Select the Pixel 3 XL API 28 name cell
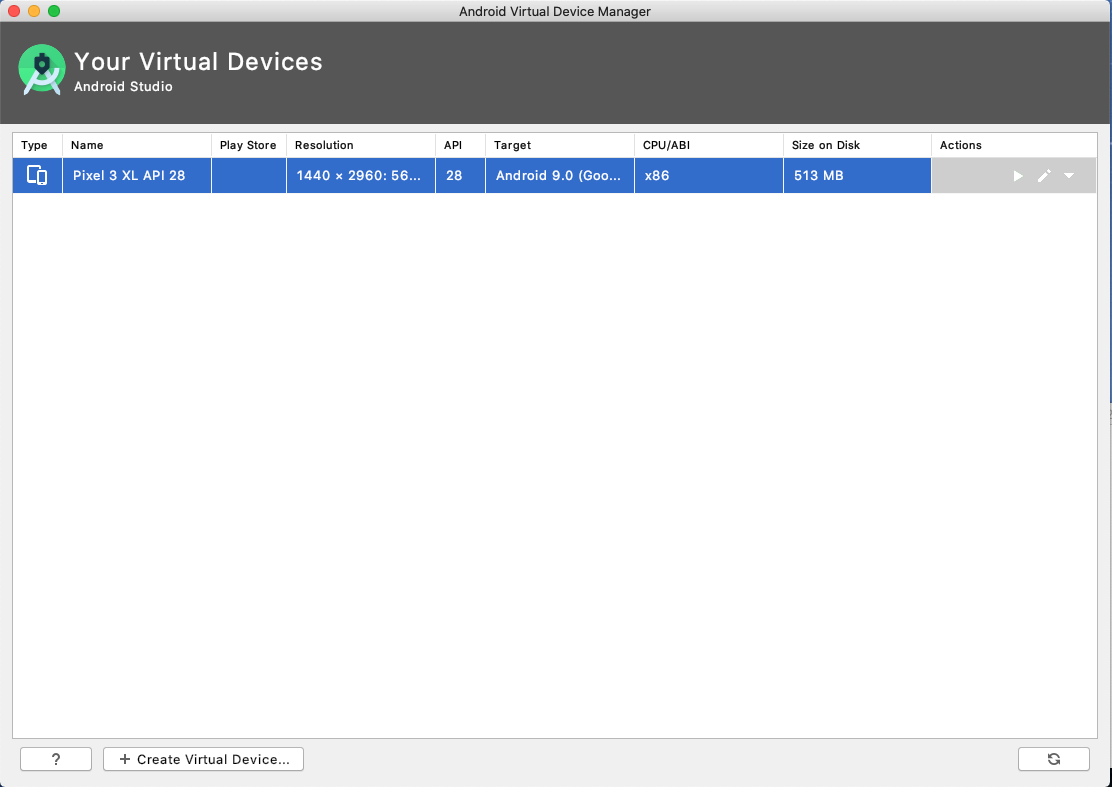Screen dimensions: 1112x787 (x=129, y=176)
